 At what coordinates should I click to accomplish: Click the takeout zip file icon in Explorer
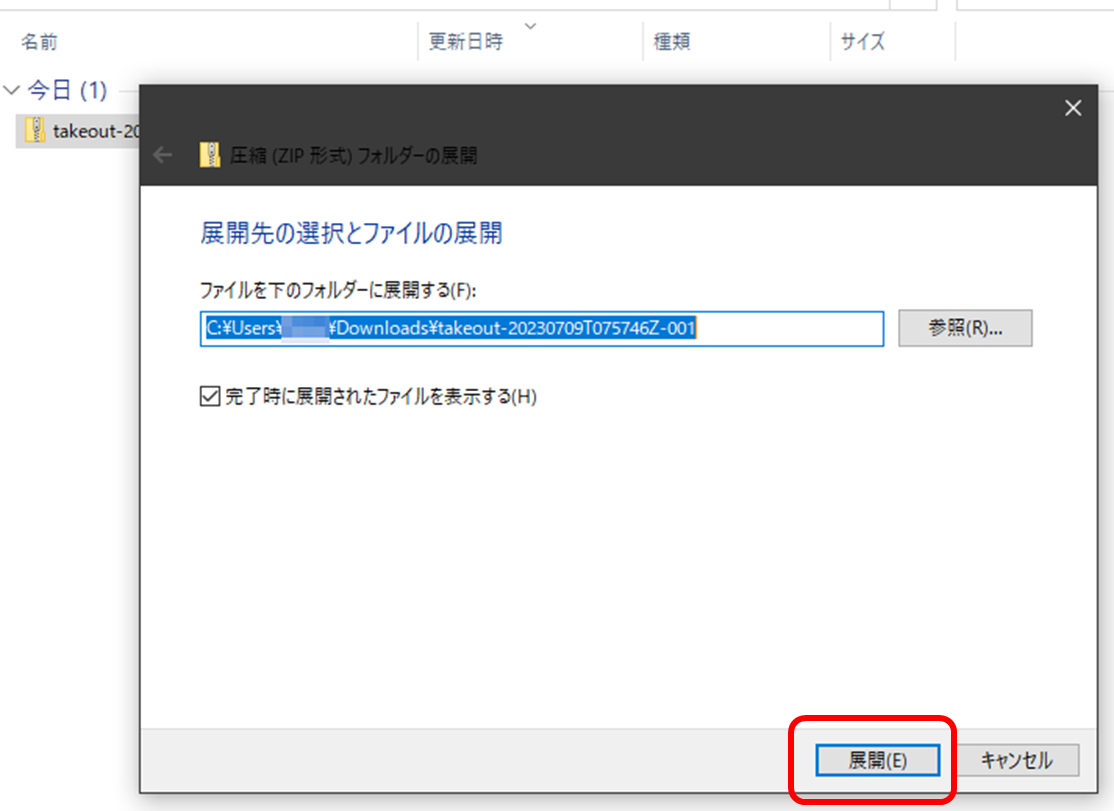[x=34, y=131]
